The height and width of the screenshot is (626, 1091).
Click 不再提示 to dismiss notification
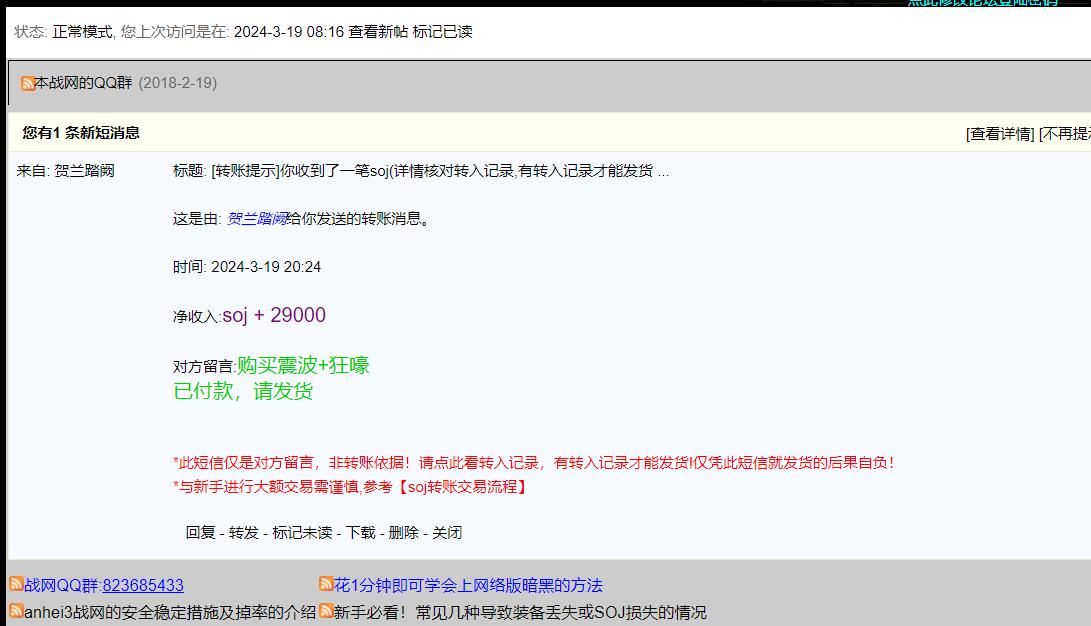(1066, 134)
